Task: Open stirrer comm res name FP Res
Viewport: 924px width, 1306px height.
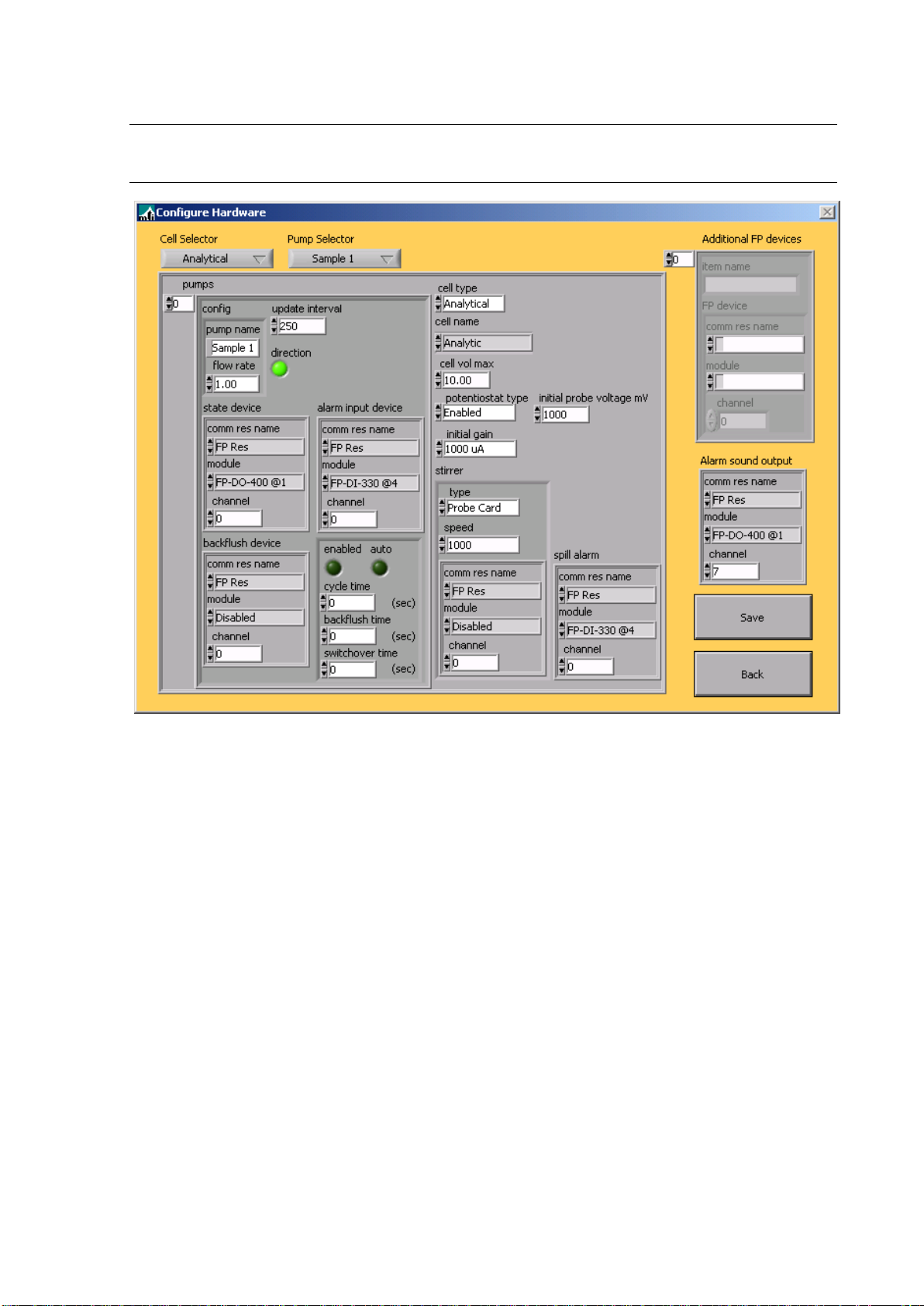Action: (x=495, y=591)
